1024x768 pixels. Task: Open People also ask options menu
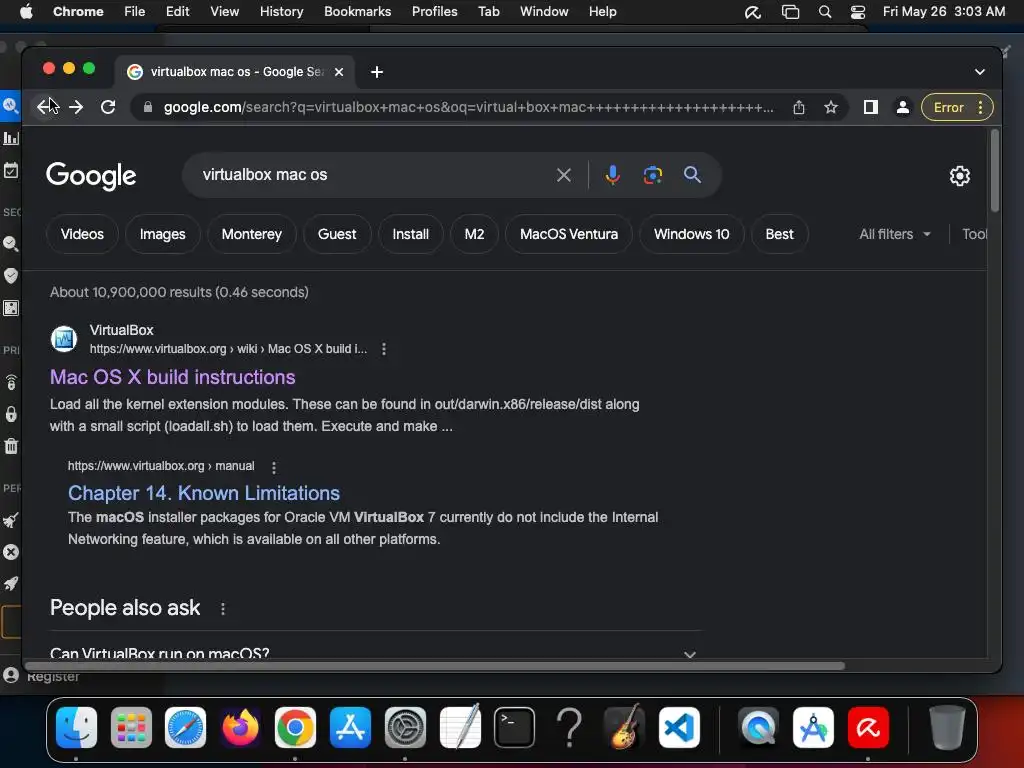click(x=223, y=609)
